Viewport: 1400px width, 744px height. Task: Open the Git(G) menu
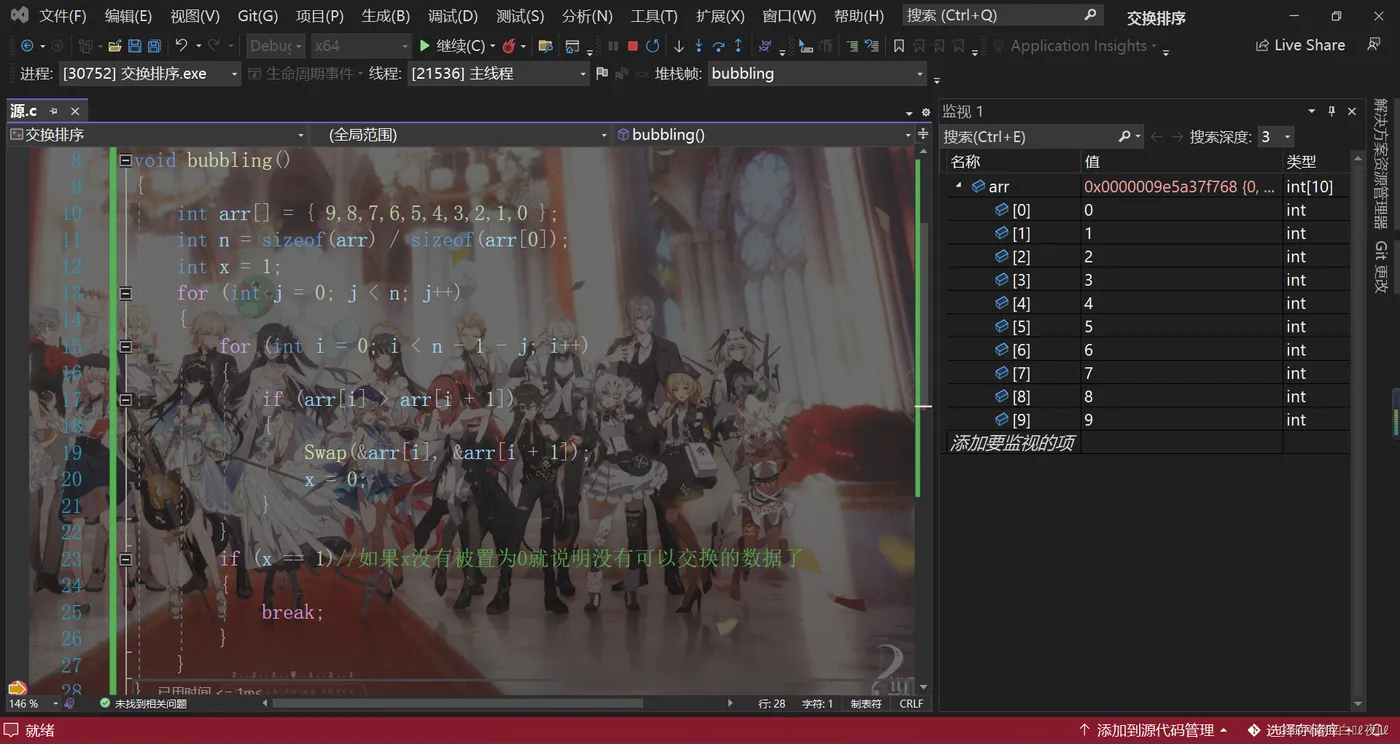point(258,16)
